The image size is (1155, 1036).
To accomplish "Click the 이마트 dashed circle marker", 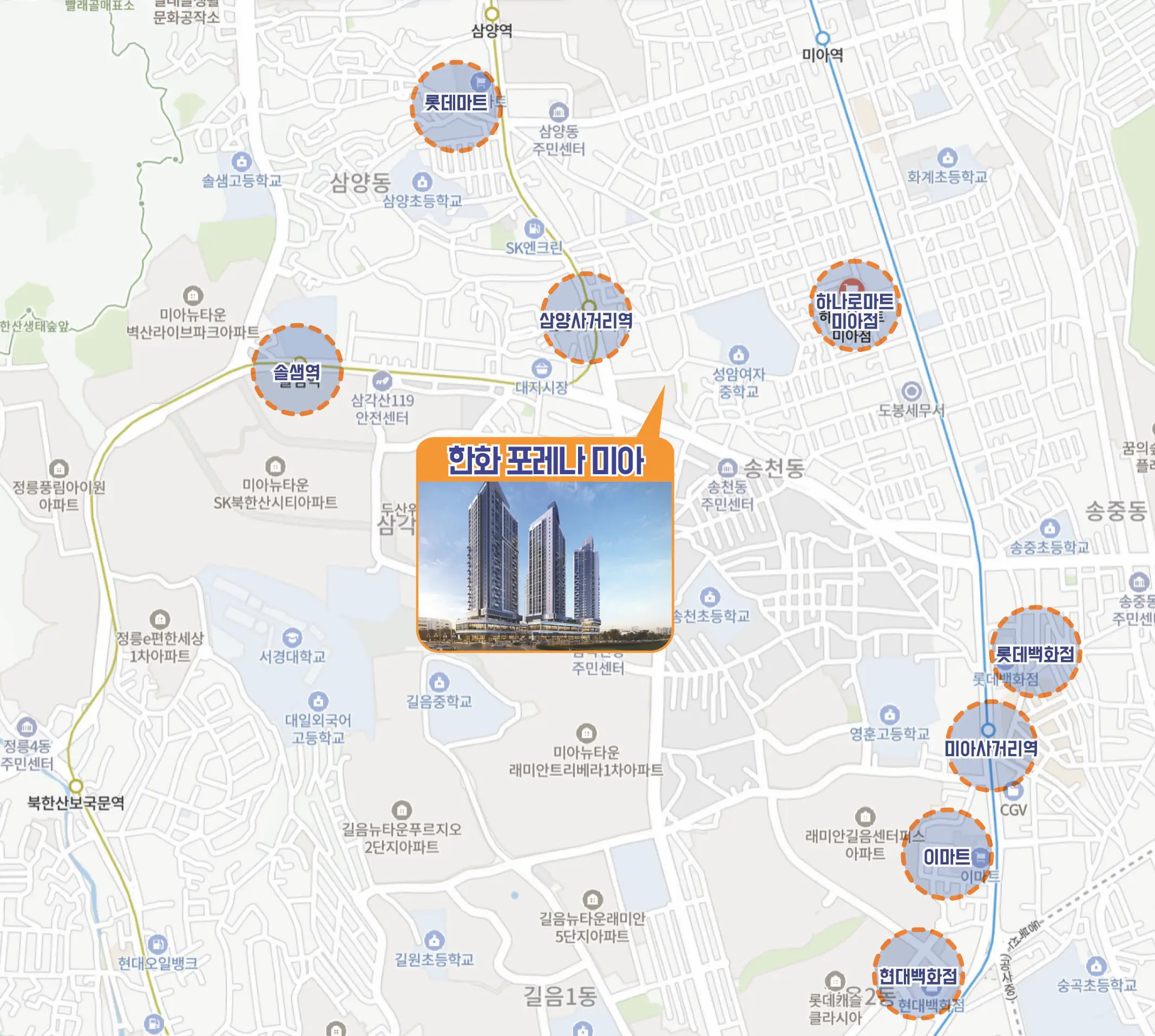I will [947, 855].
